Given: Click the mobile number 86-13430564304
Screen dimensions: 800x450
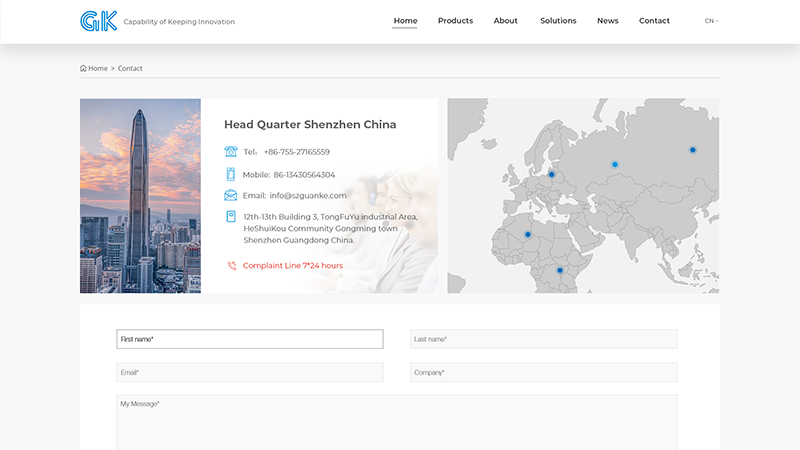Looking at the screenshot, I should pyautogui.click(x=304, y=174).
